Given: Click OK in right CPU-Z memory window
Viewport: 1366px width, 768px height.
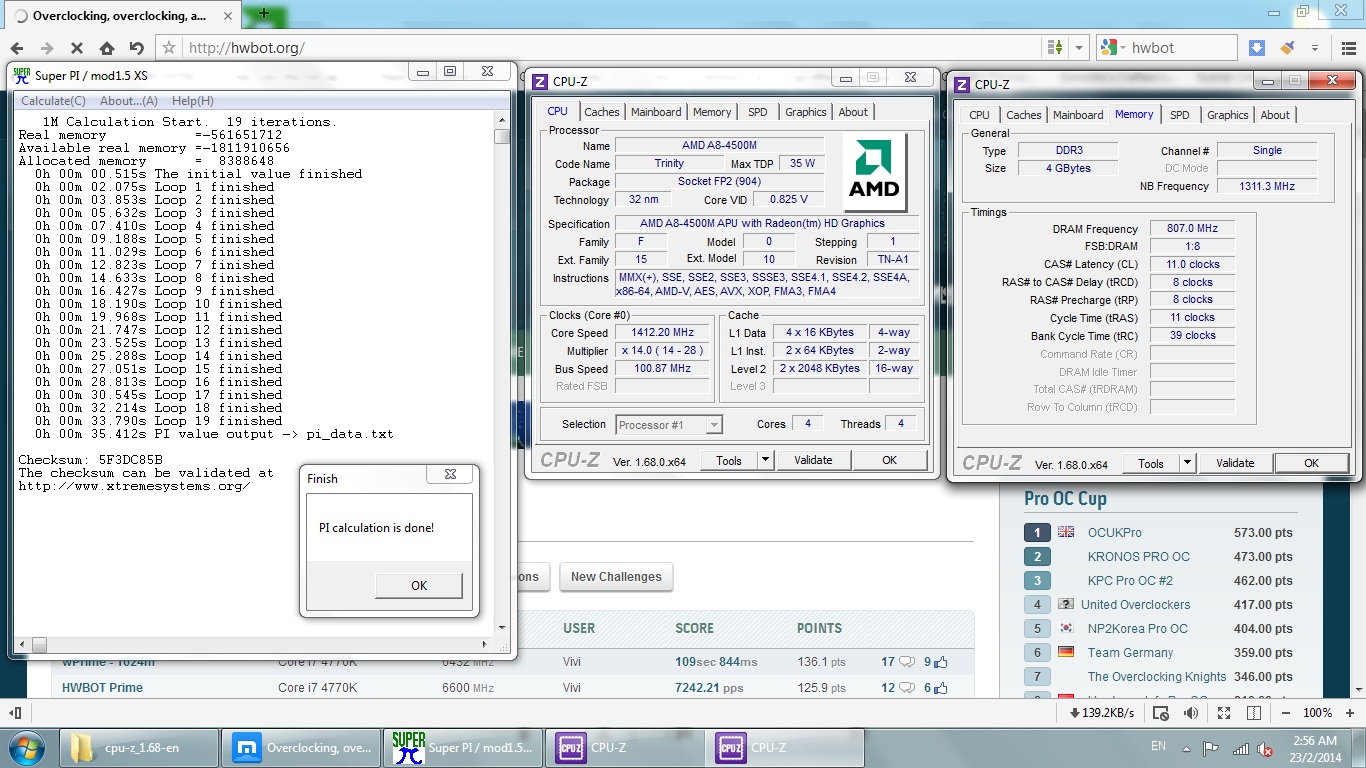Looking at the screenshot, I should (1311, 463).
